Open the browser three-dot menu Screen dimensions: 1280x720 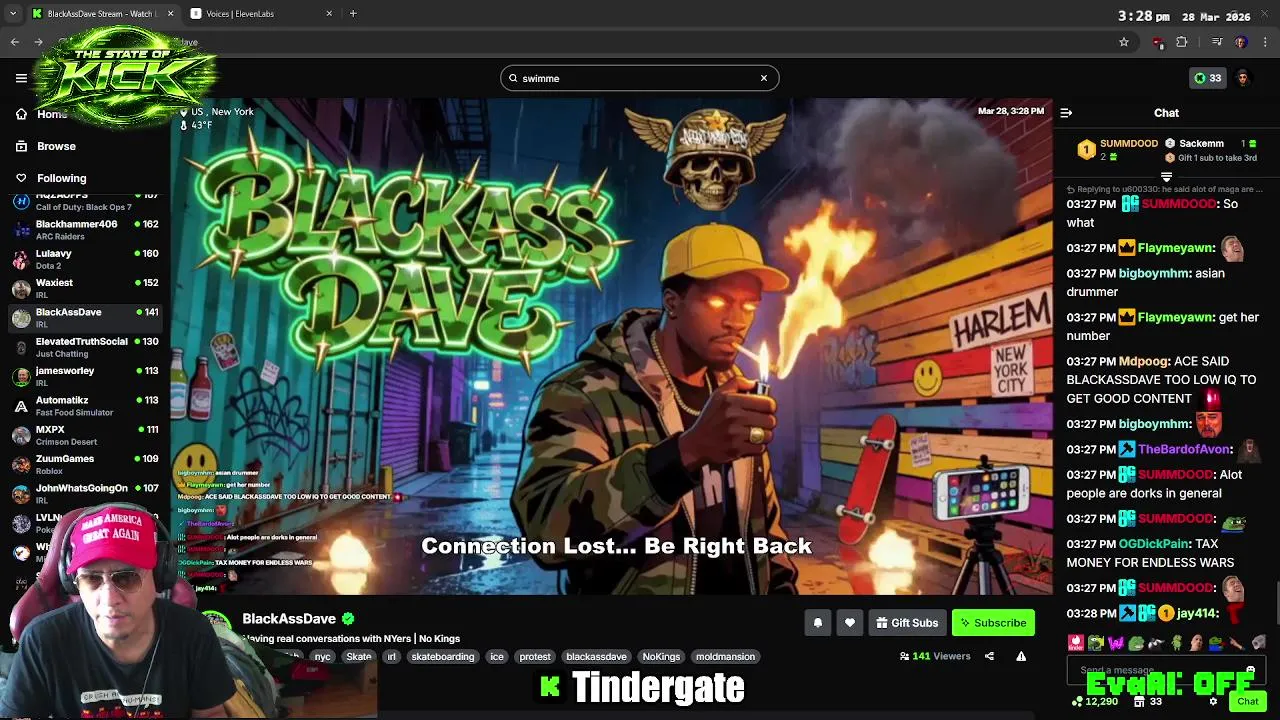(1267, 42)
